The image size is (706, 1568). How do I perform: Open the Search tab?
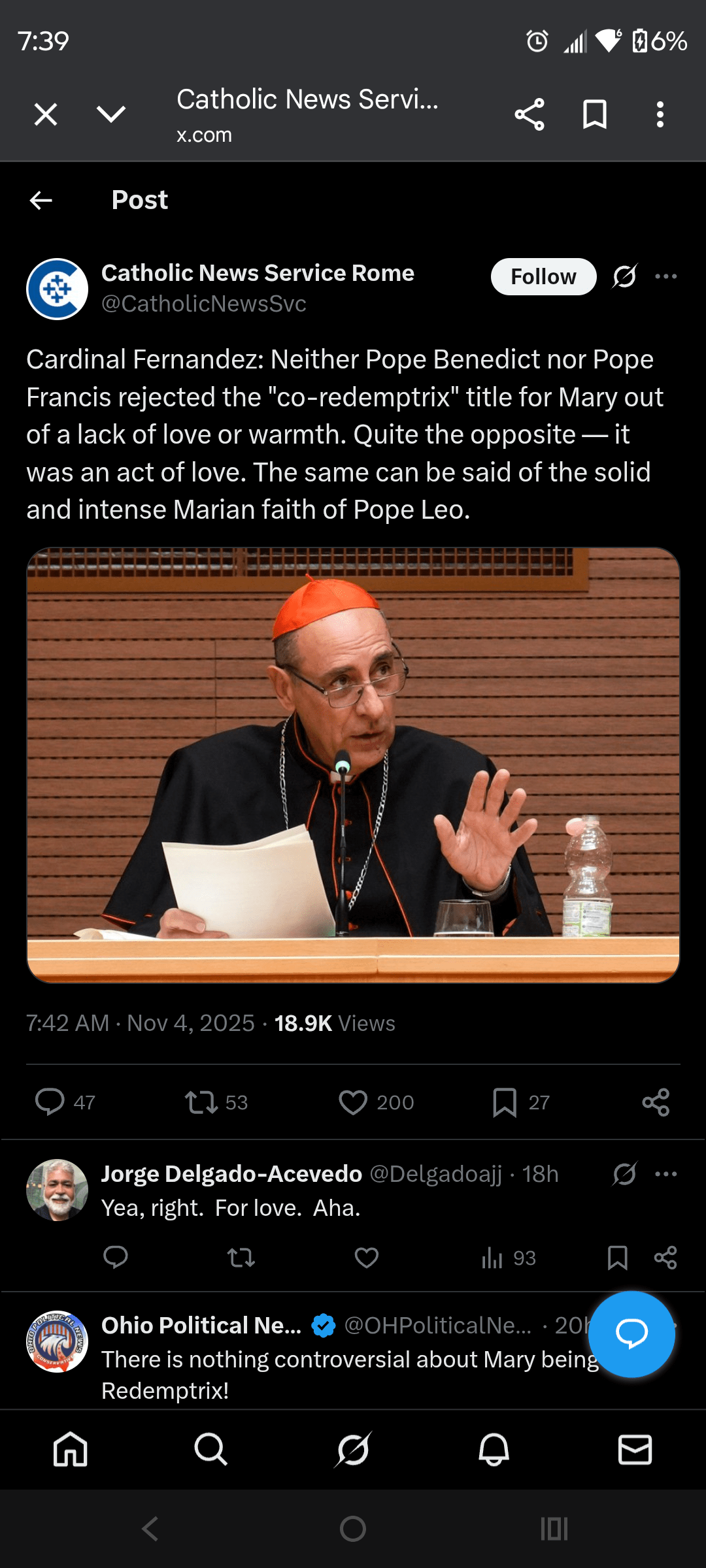[211, 1450]
